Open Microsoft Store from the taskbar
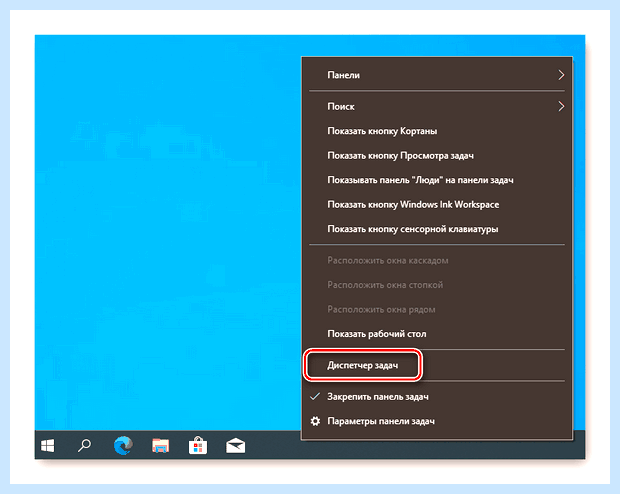Screen dimensions: 620x494 pos(198,445)
